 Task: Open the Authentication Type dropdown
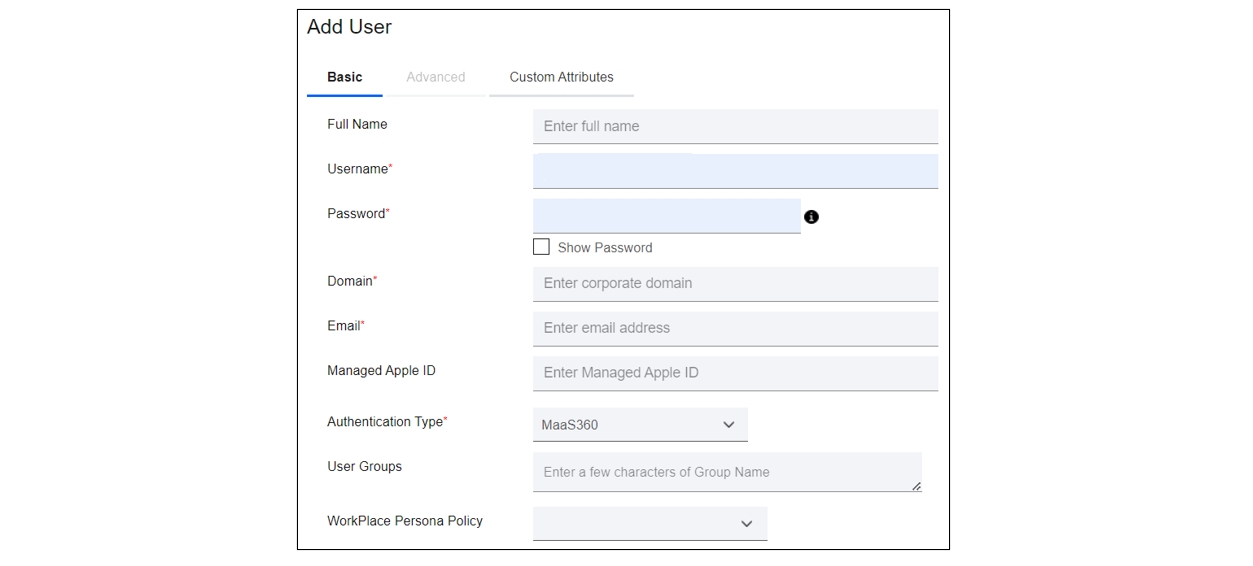coord(640,424)
